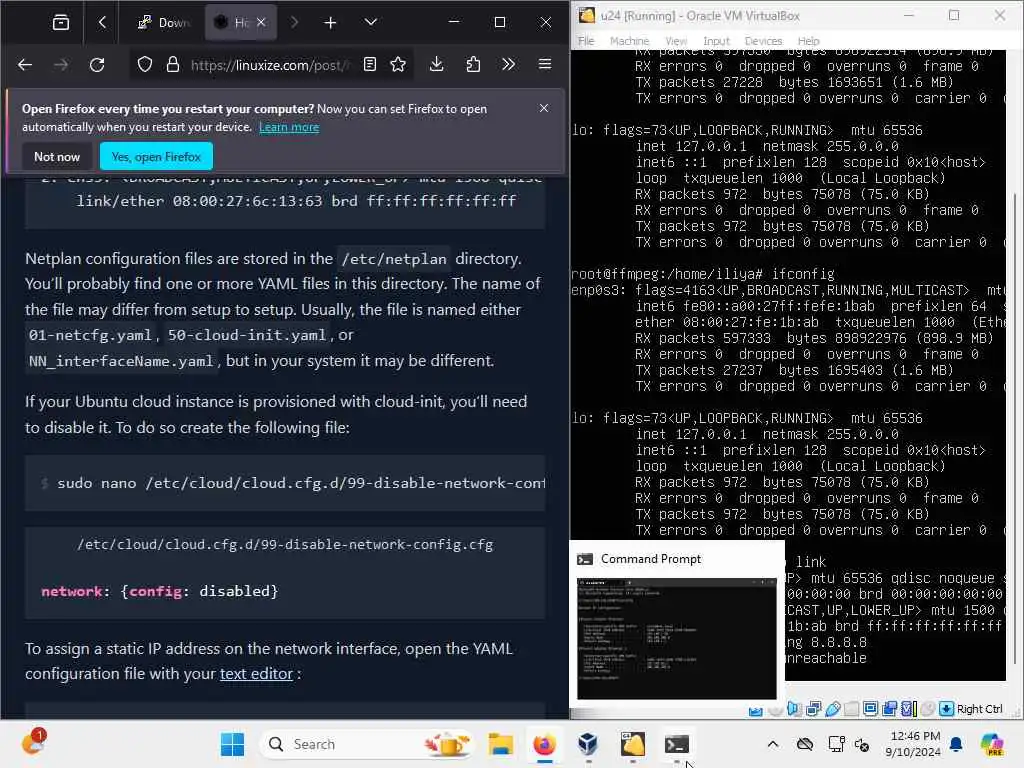Image resolution: width=1024 pixels, height=768 pixels.
Task: Click the sudo nano command code block
Action: click(285, 483)
